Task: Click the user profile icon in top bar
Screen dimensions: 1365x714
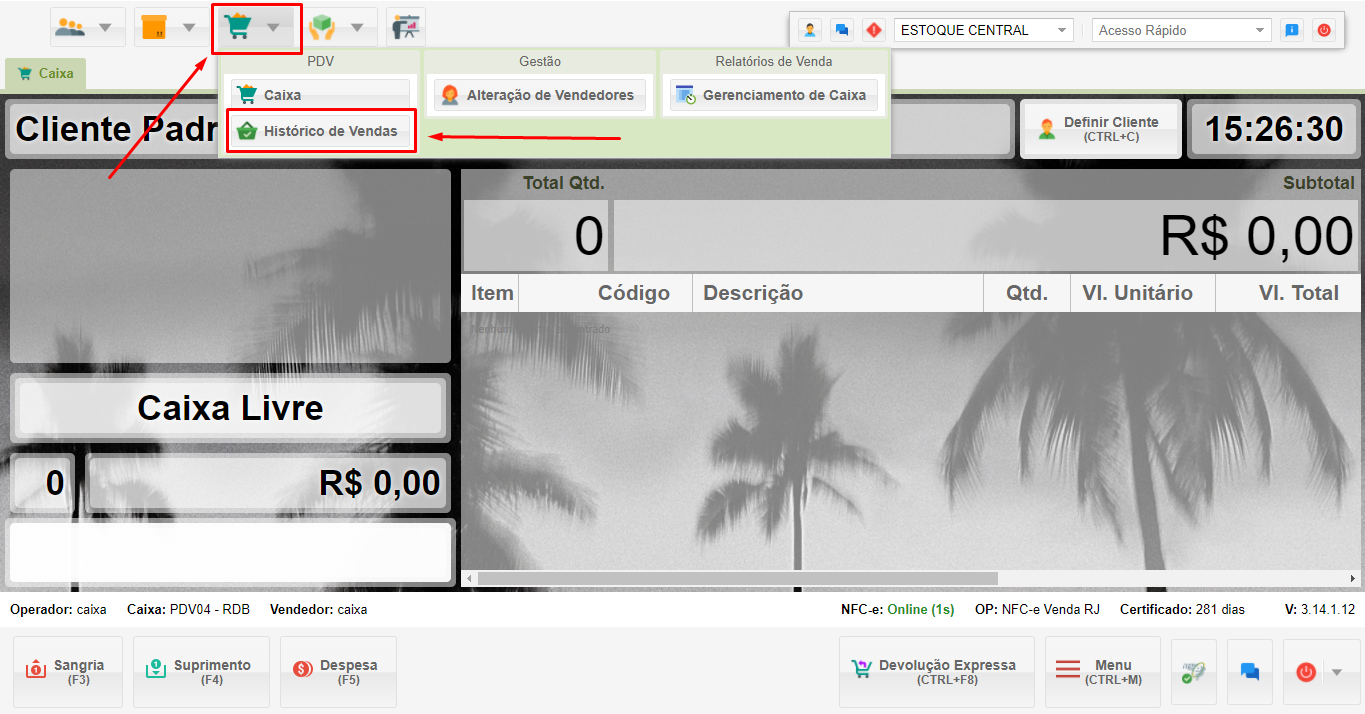Action: tap(810, 30)
